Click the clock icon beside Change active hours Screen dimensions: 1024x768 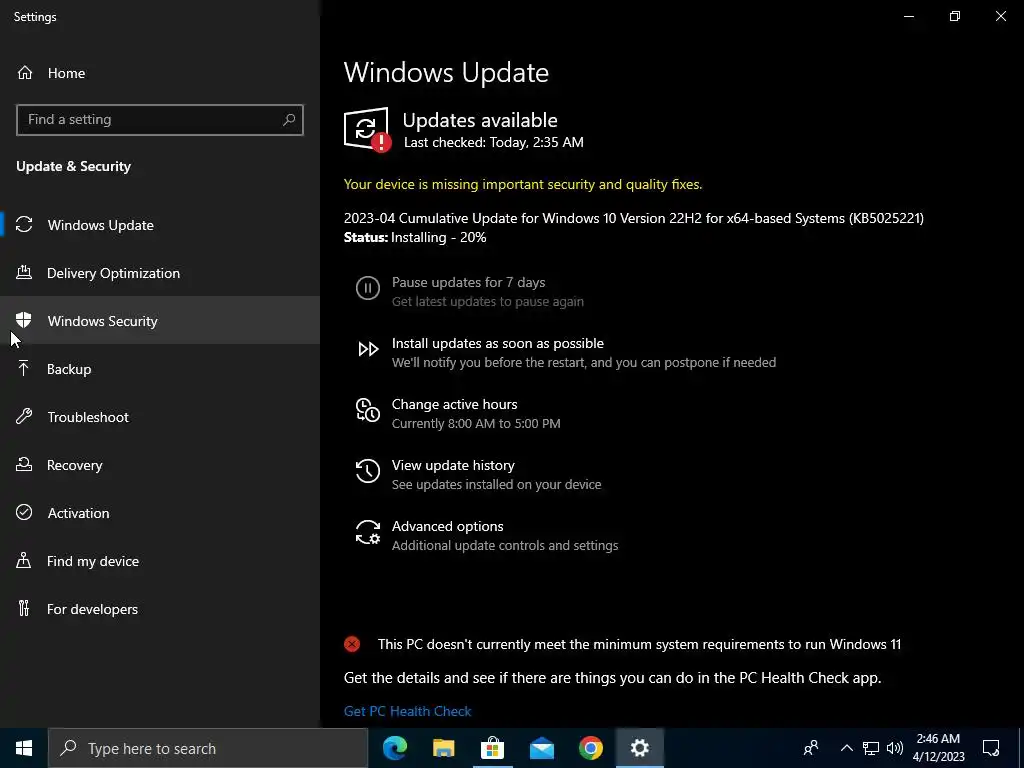click(368, 410)
